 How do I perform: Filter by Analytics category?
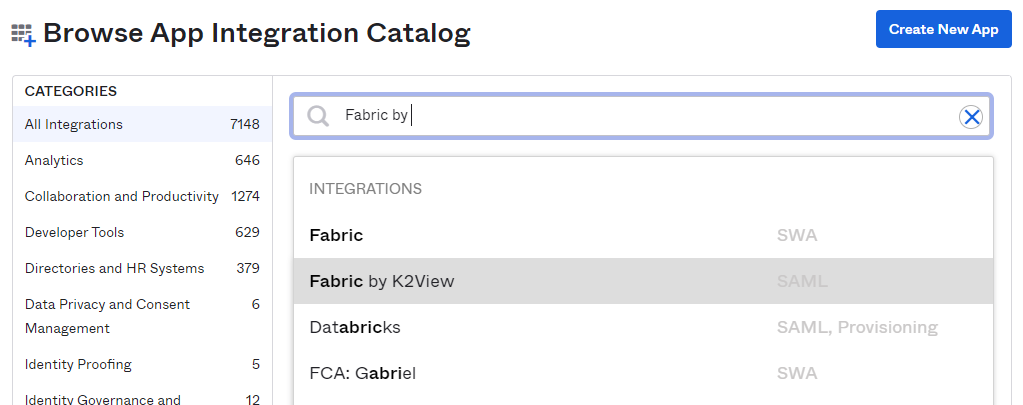coord(54,161)
